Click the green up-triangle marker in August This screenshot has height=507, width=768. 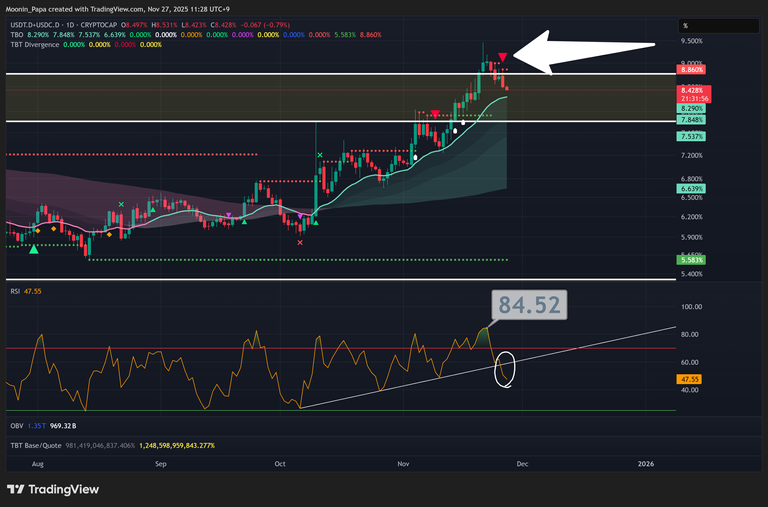tap(35, 248)
